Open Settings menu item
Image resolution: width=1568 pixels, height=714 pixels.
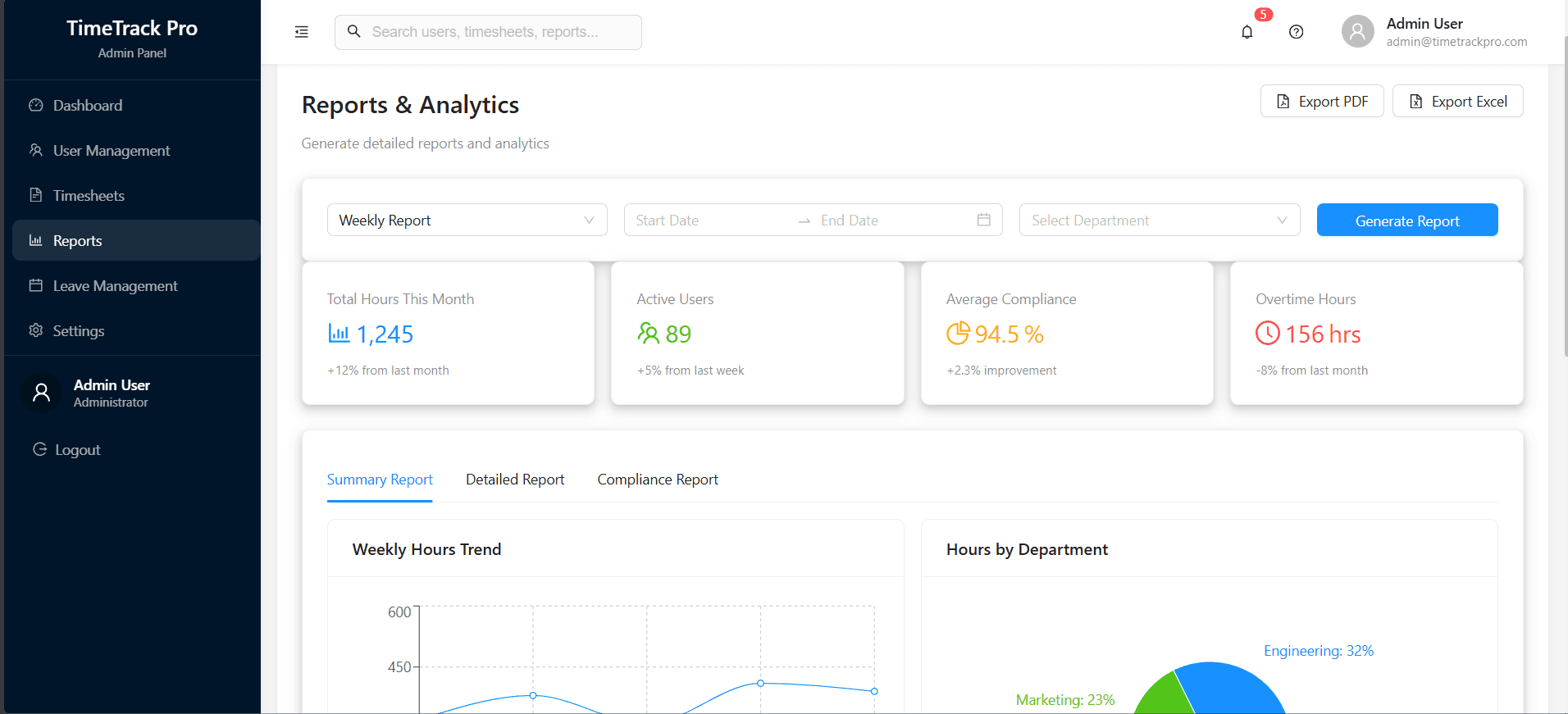(136, 330)
